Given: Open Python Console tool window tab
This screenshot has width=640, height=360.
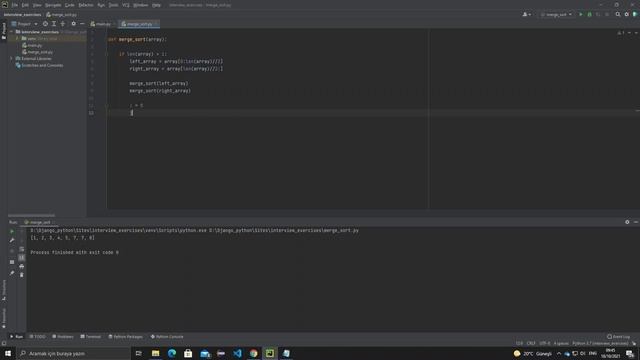Looking at the screenshot, I should click(x=167, y=337).
